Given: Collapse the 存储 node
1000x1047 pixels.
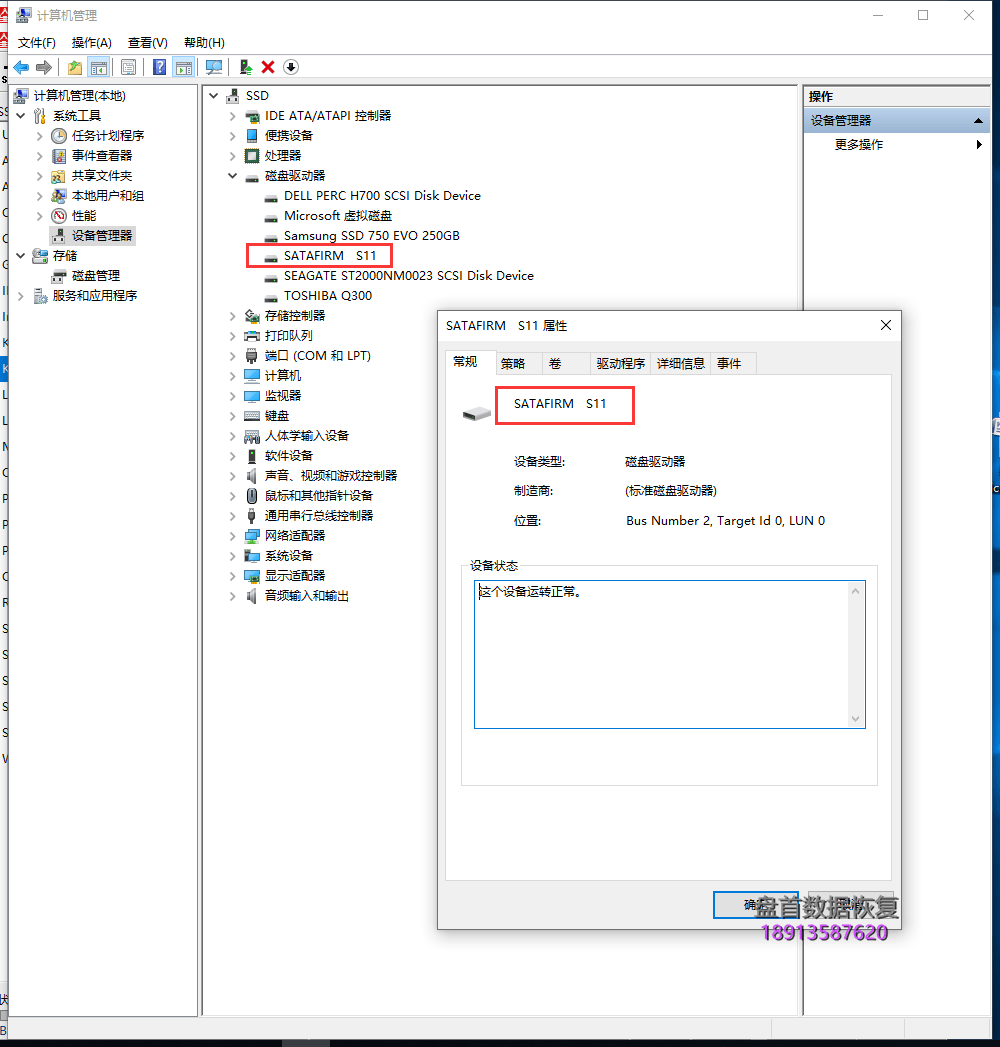Looking at the screenshot, I should pos(21,256).
